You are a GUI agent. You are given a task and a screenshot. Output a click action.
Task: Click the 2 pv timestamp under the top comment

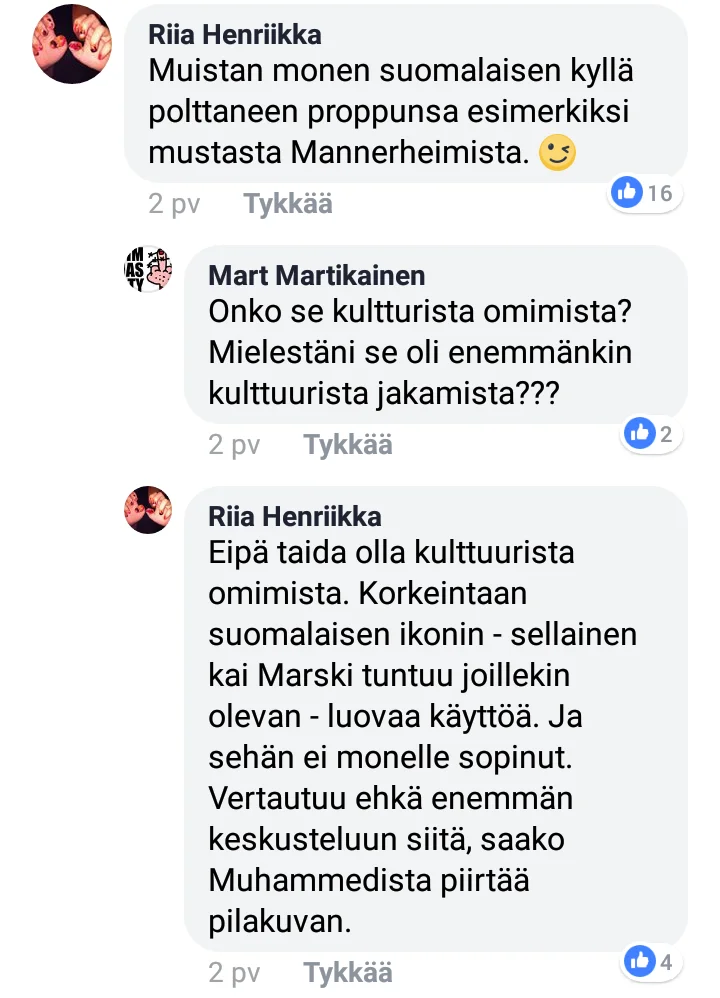click(x=174, y=204)
